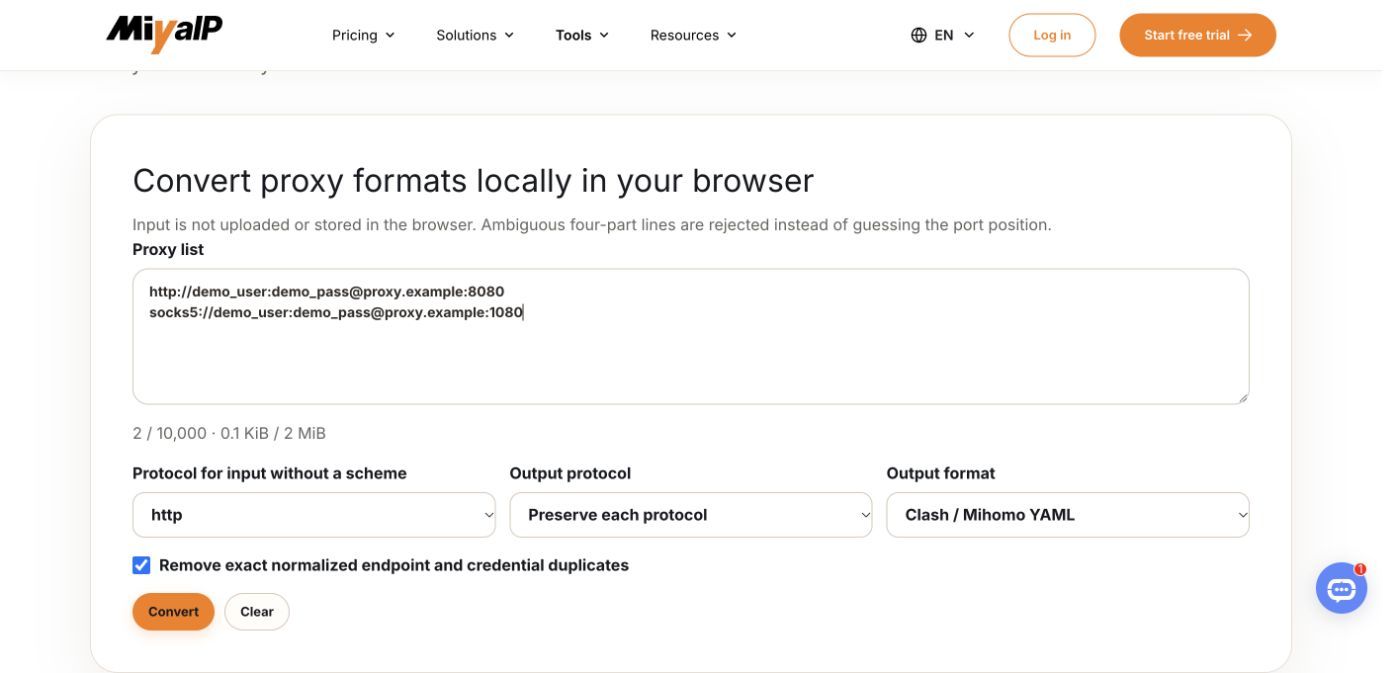Click the http://demo_user proxy line
Screen dimensions: 1398x673
tap(327, 291)
